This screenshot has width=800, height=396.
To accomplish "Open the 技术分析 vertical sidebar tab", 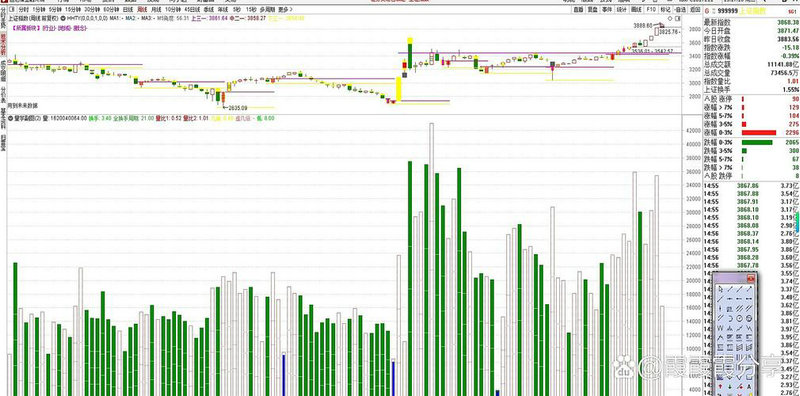I will click(x=3, y=44).
